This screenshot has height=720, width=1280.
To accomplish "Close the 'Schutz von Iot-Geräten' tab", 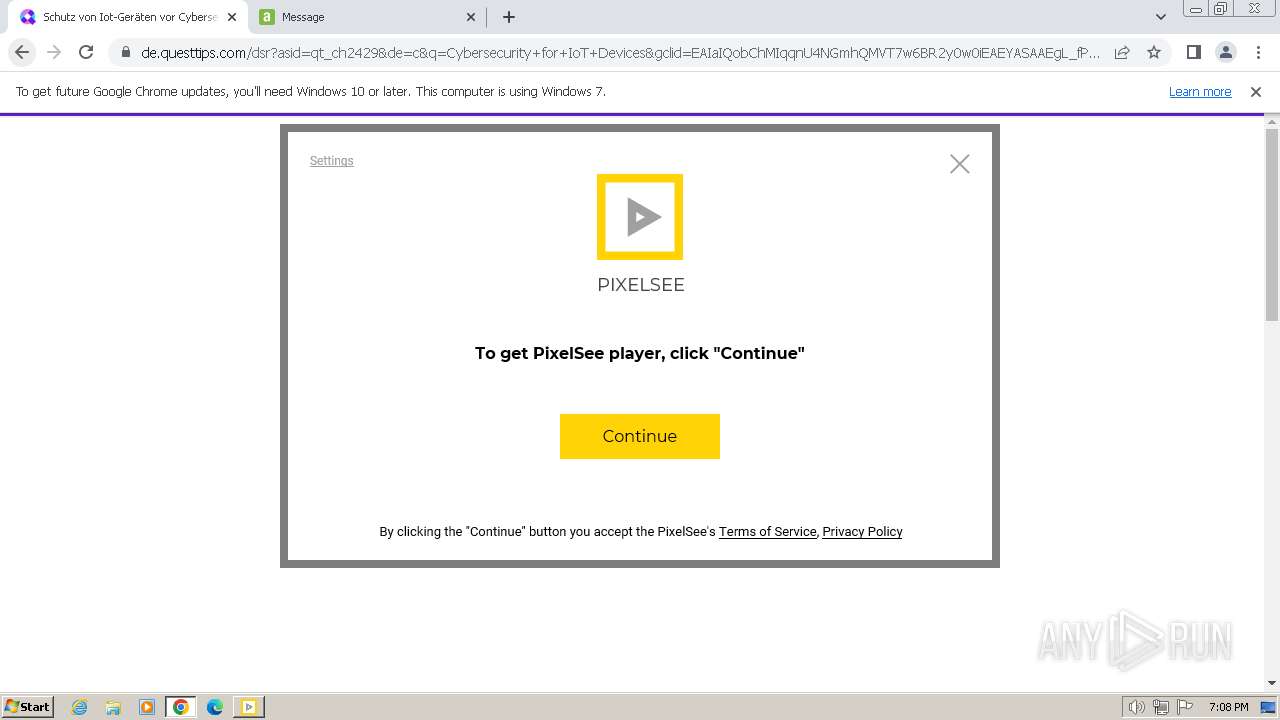I will [x=232, y=17].
